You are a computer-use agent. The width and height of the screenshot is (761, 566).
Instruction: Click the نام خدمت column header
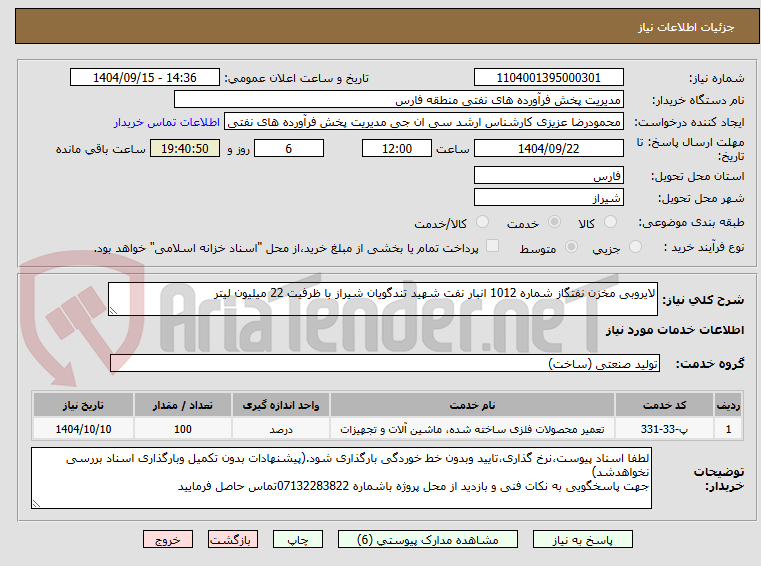click(x=472, y=405)
